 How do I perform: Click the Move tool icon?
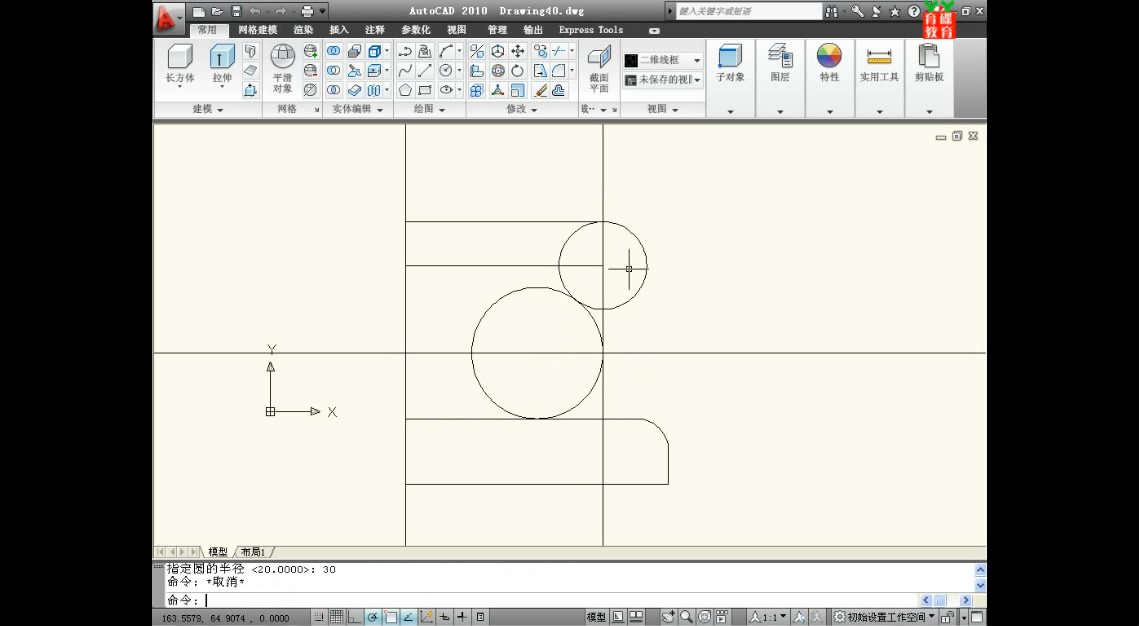pos(517,51)
